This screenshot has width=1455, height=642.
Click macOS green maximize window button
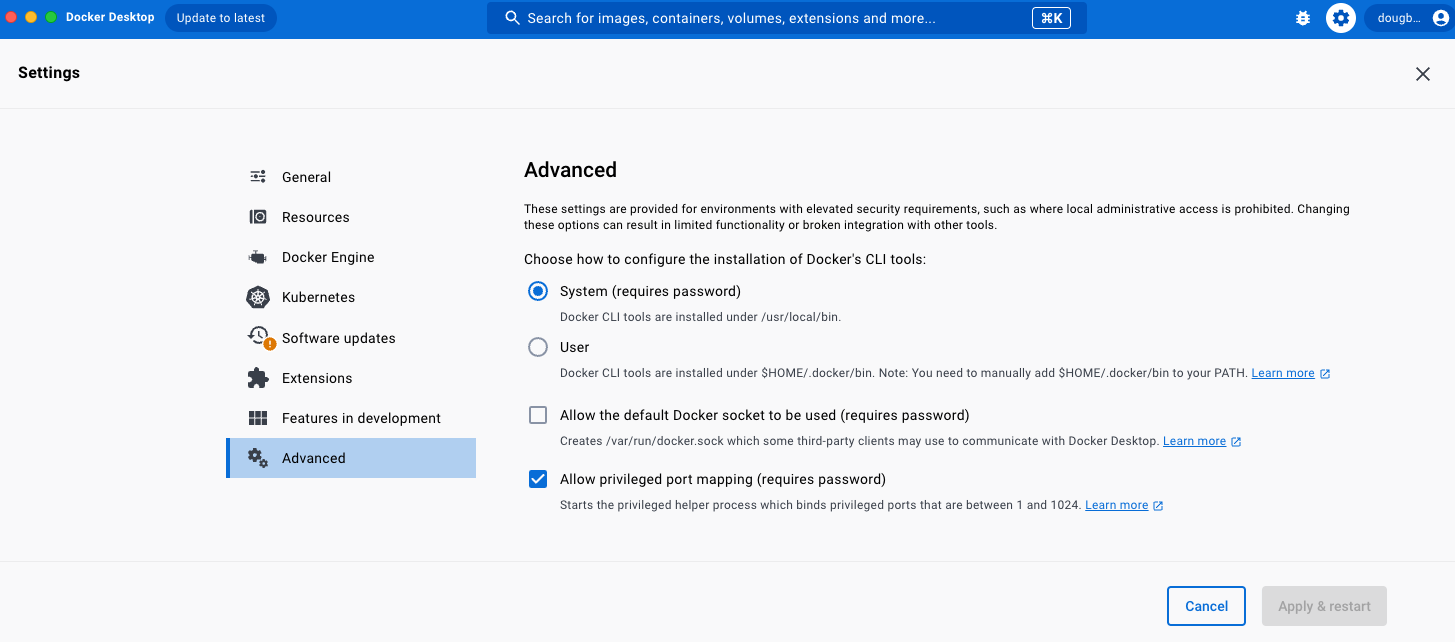(51, 18)
